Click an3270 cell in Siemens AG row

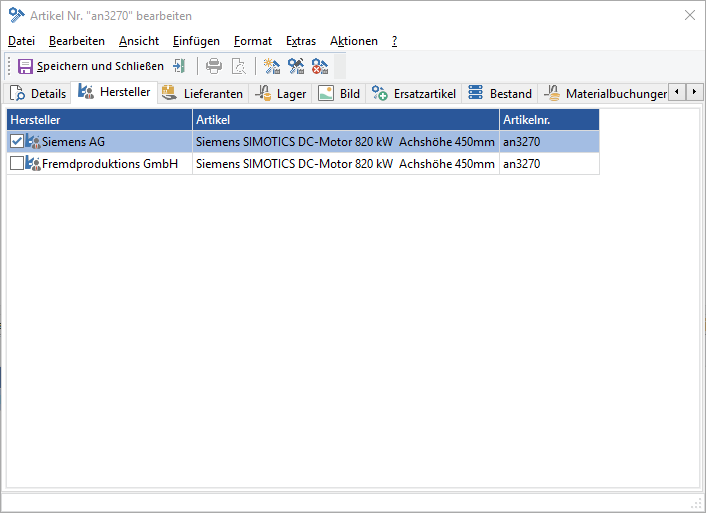coord(549,141)
